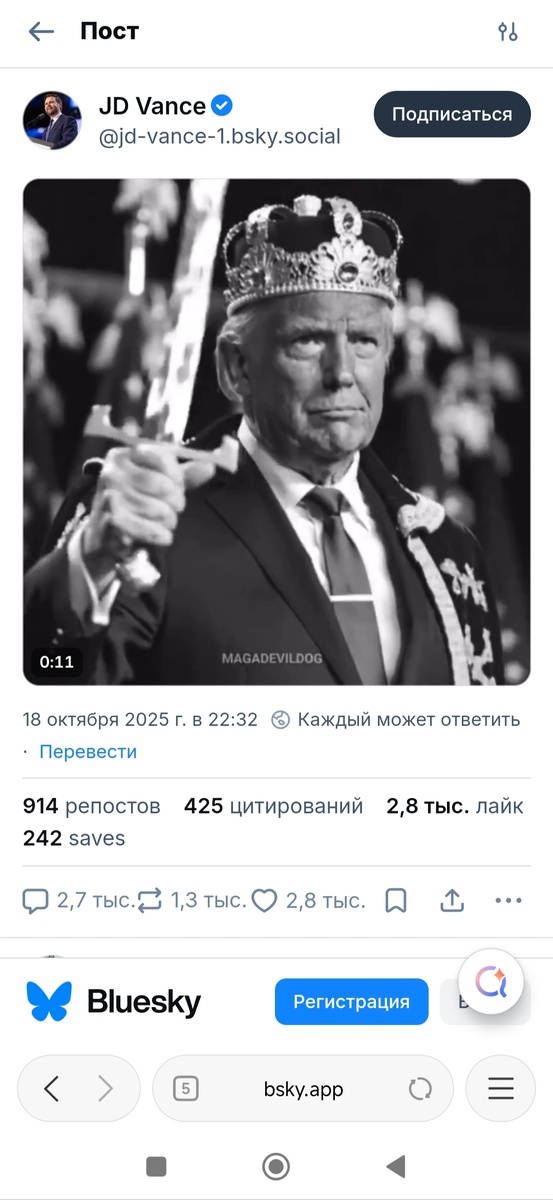Tap the floating AI search circle icon
Screen dimensions: 553x1200
(x=492, y=982)
